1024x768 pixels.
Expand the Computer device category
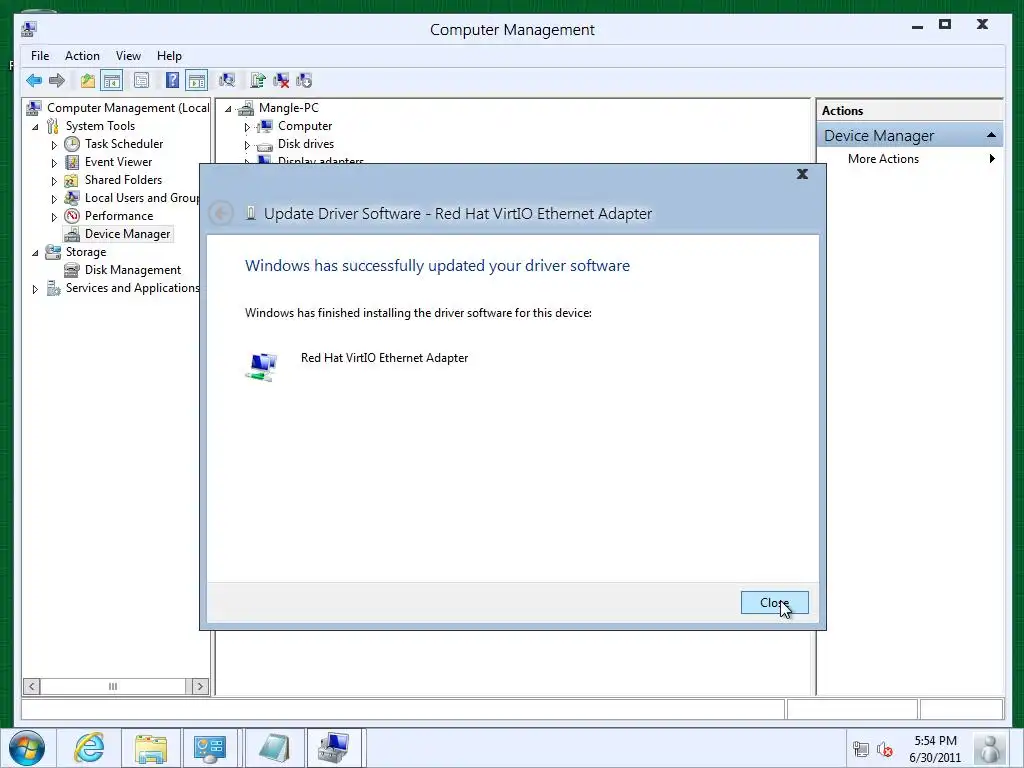pos(247,127)
